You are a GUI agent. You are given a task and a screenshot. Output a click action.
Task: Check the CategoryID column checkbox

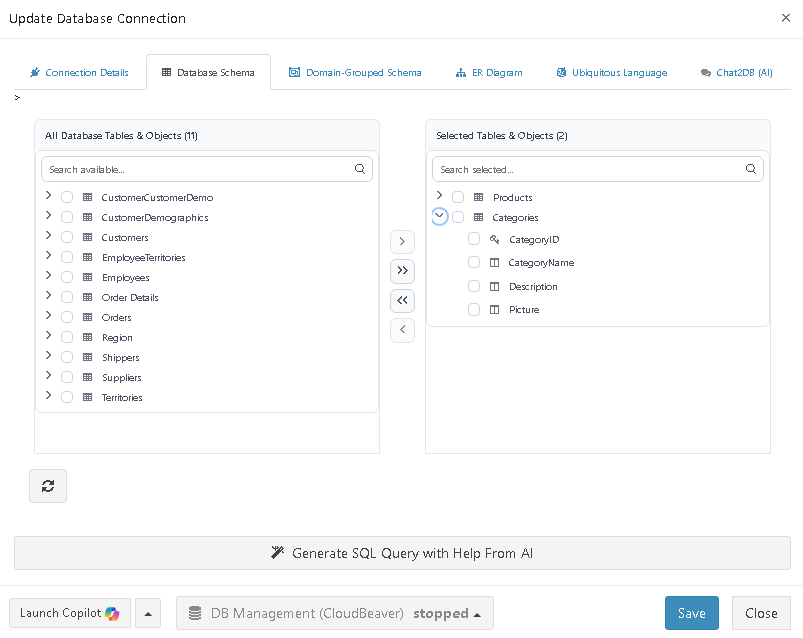click(474, 239)
